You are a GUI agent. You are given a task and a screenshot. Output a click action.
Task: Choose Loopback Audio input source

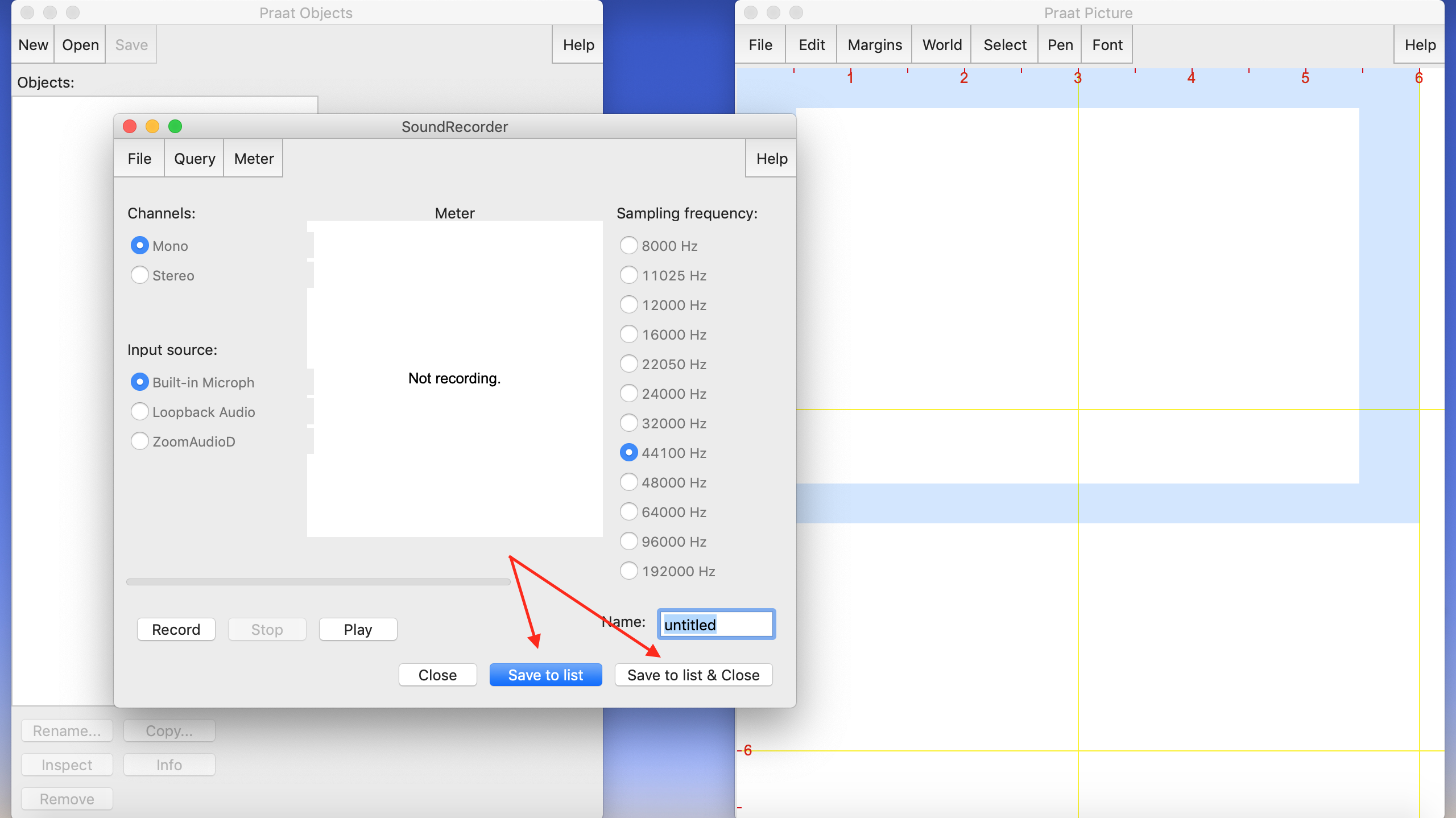pos(140,412)
